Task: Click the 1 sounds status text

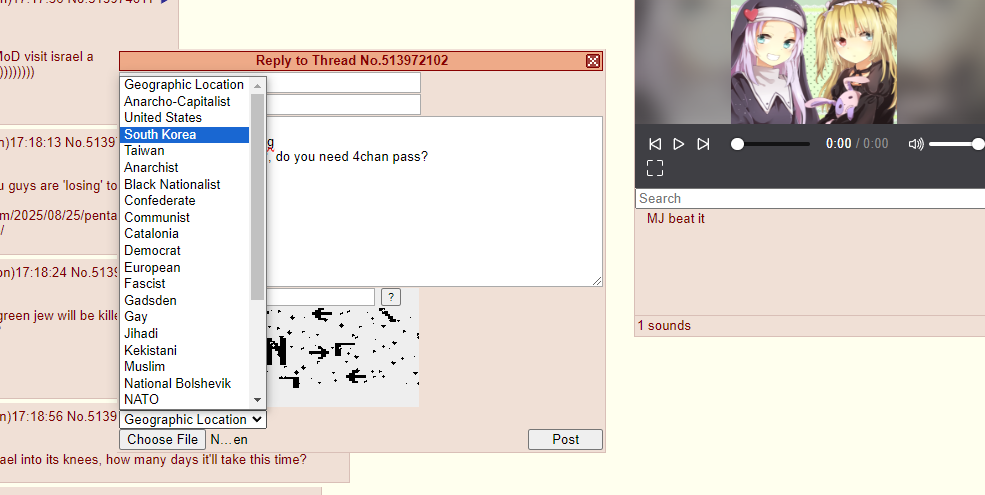Action: point(664,325)
